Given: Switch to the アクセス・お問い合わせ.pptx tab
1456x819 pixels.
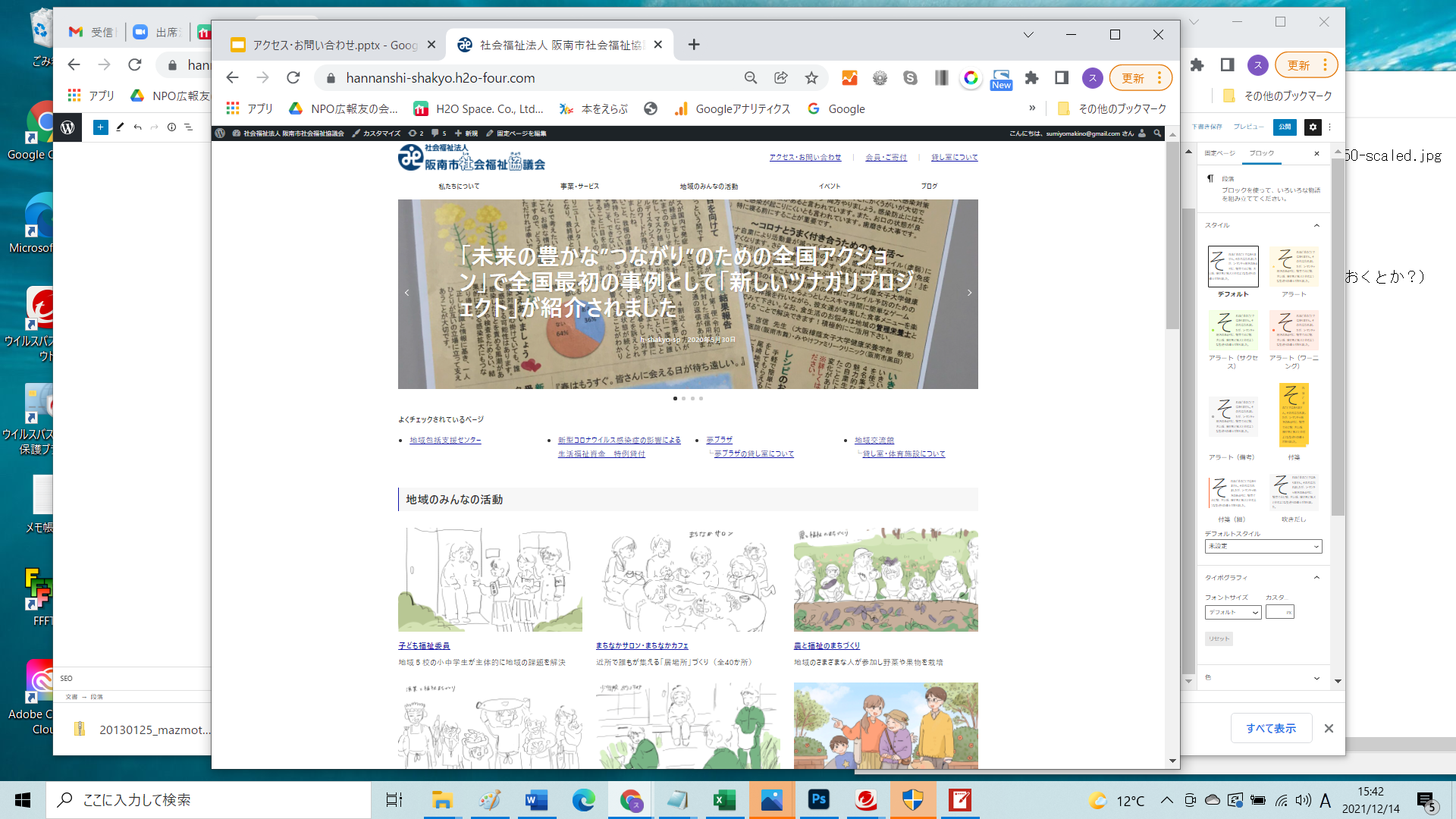Looking at the screenshot, I should click(332, 45).
